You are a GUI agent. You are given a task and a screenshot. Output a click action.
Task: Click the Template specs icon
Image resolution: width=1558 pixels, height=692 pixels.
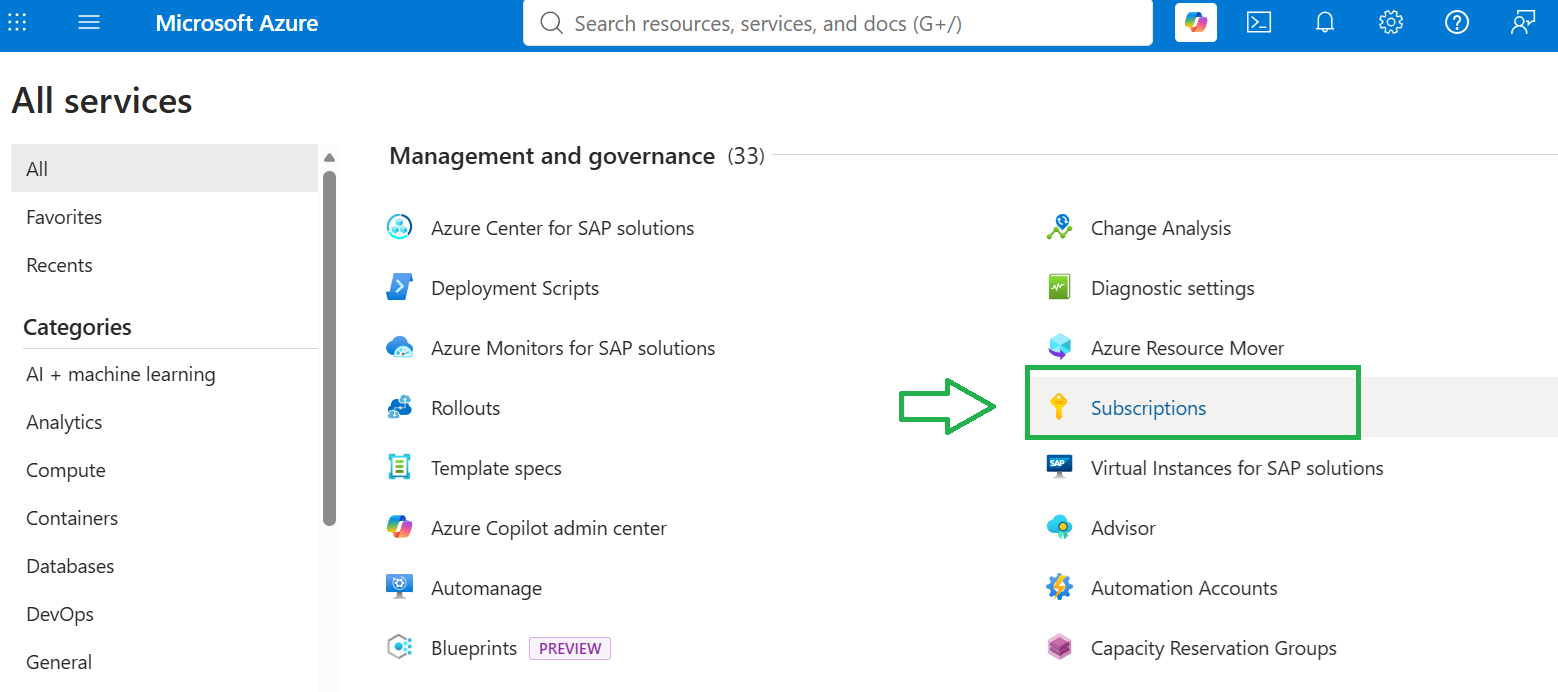click(399, 468)
